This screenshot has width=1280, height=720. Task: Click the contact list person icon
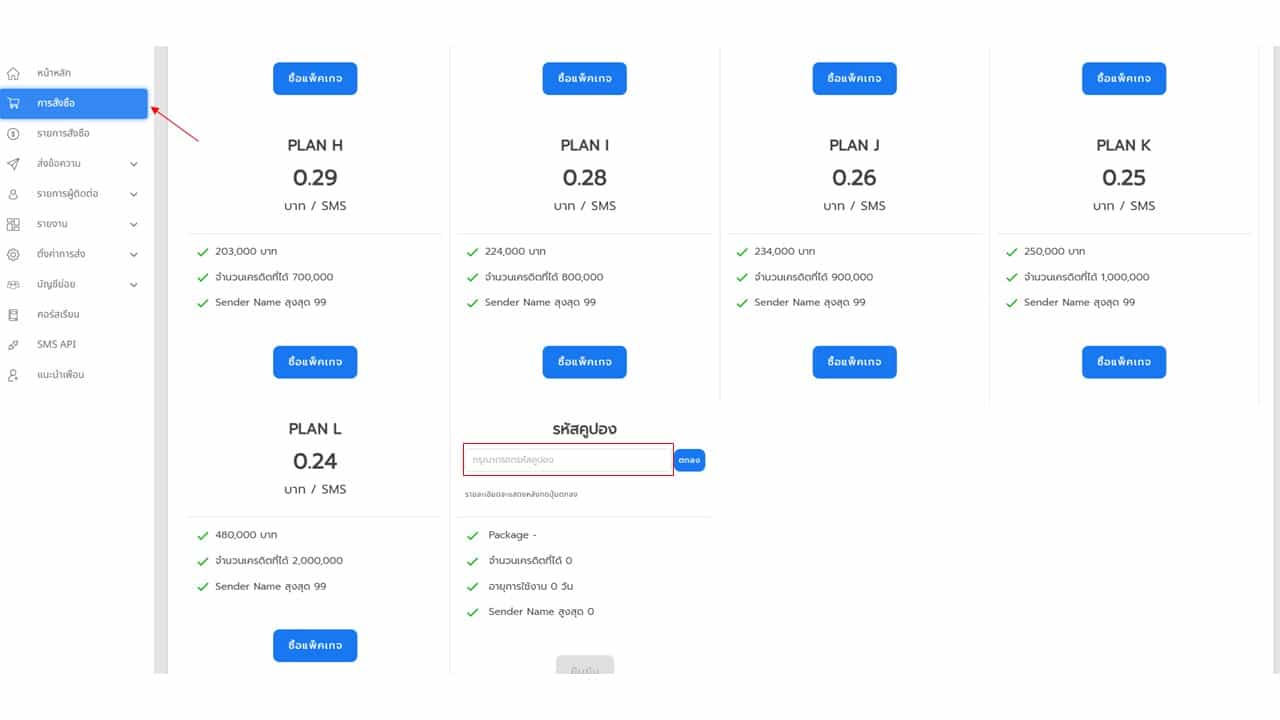tap(13, 194)
